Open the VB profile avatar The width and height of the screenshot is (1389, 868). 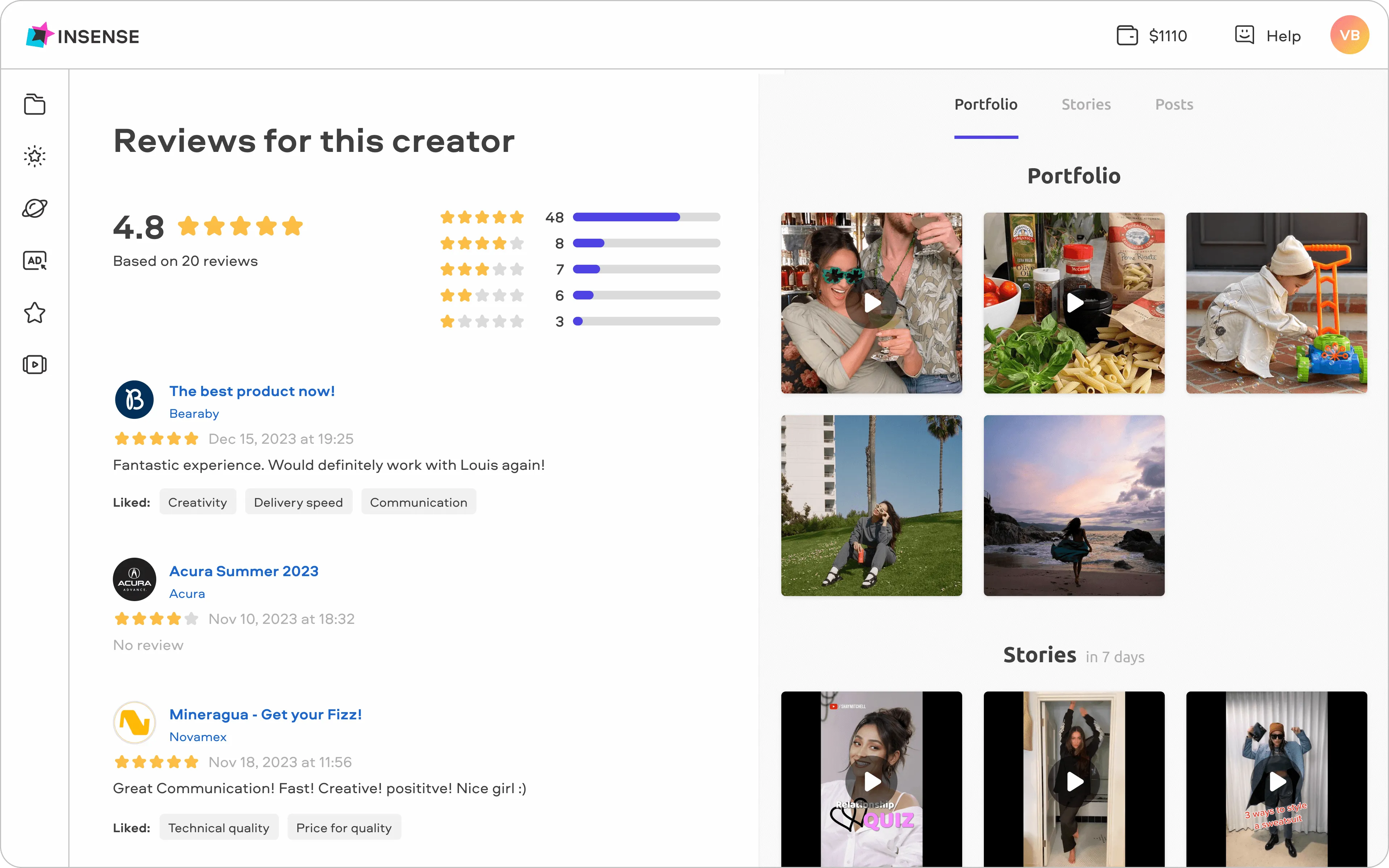click(1350, 34)
